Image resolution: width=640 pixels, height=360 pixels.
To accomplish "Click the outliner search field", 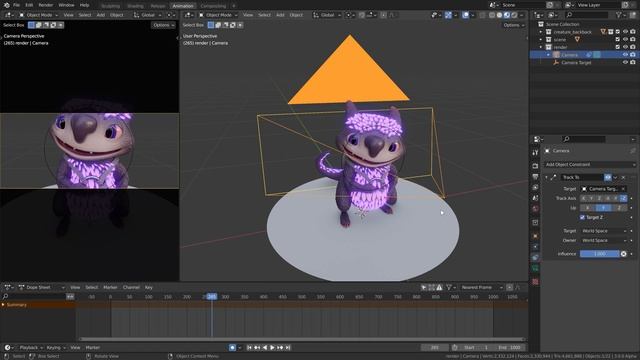I will pyautogui.click(x=587, y=15).
